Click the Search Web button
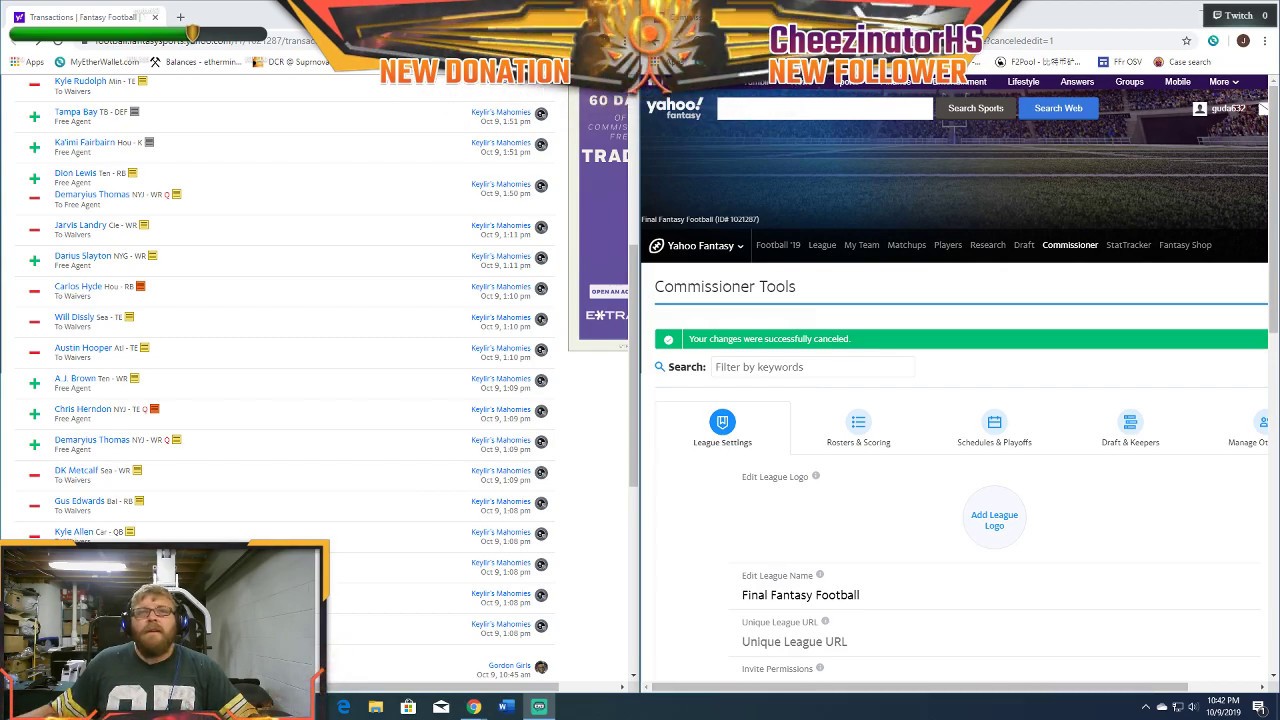Screen dimensions: 1280x720 pos(1058,108)
